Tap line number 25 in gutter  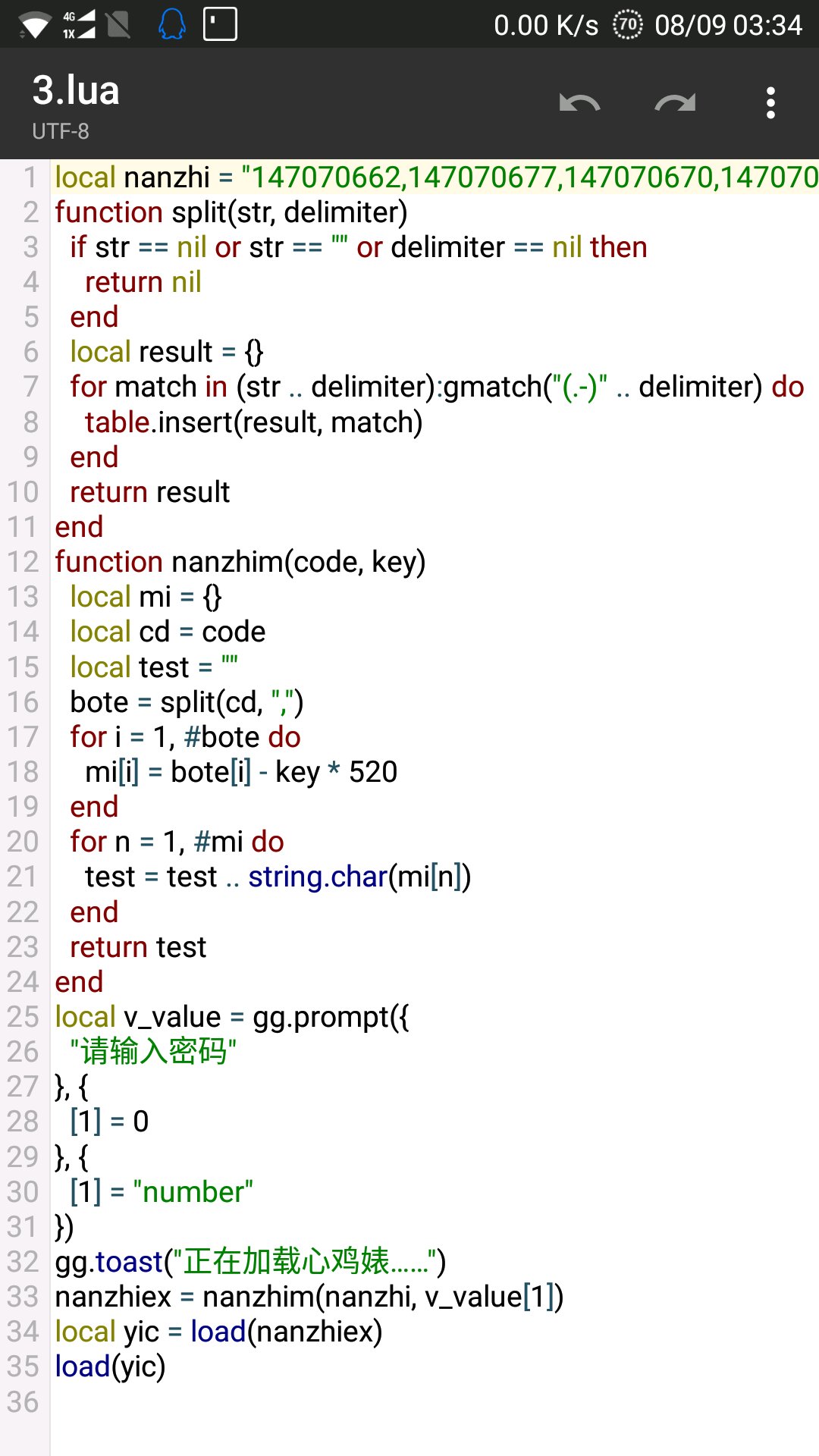23,1017
